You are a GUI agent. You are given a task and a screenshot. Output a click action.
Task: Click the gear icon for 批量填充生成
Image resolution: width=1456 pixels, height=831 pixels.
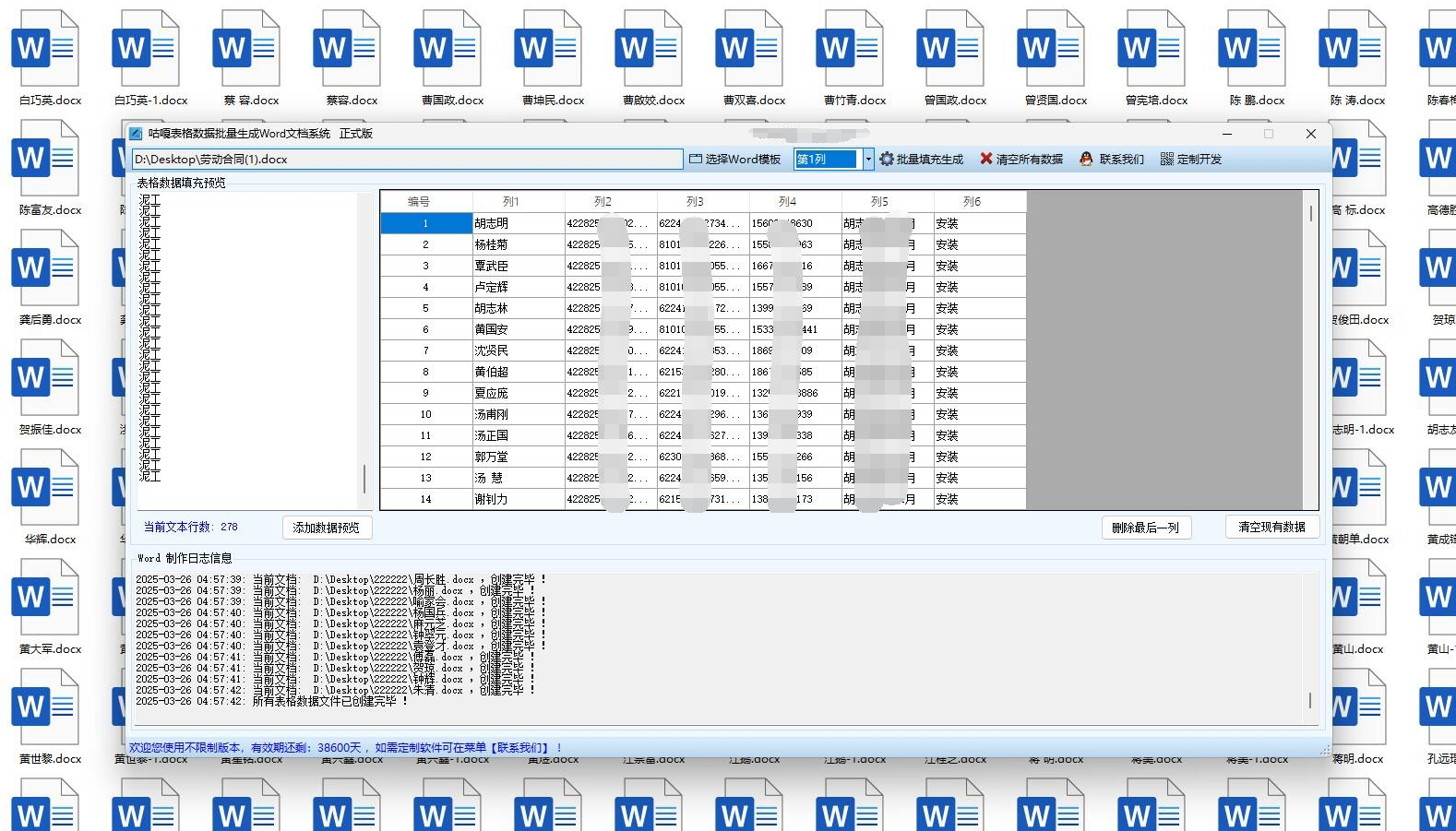pos(887,160)
